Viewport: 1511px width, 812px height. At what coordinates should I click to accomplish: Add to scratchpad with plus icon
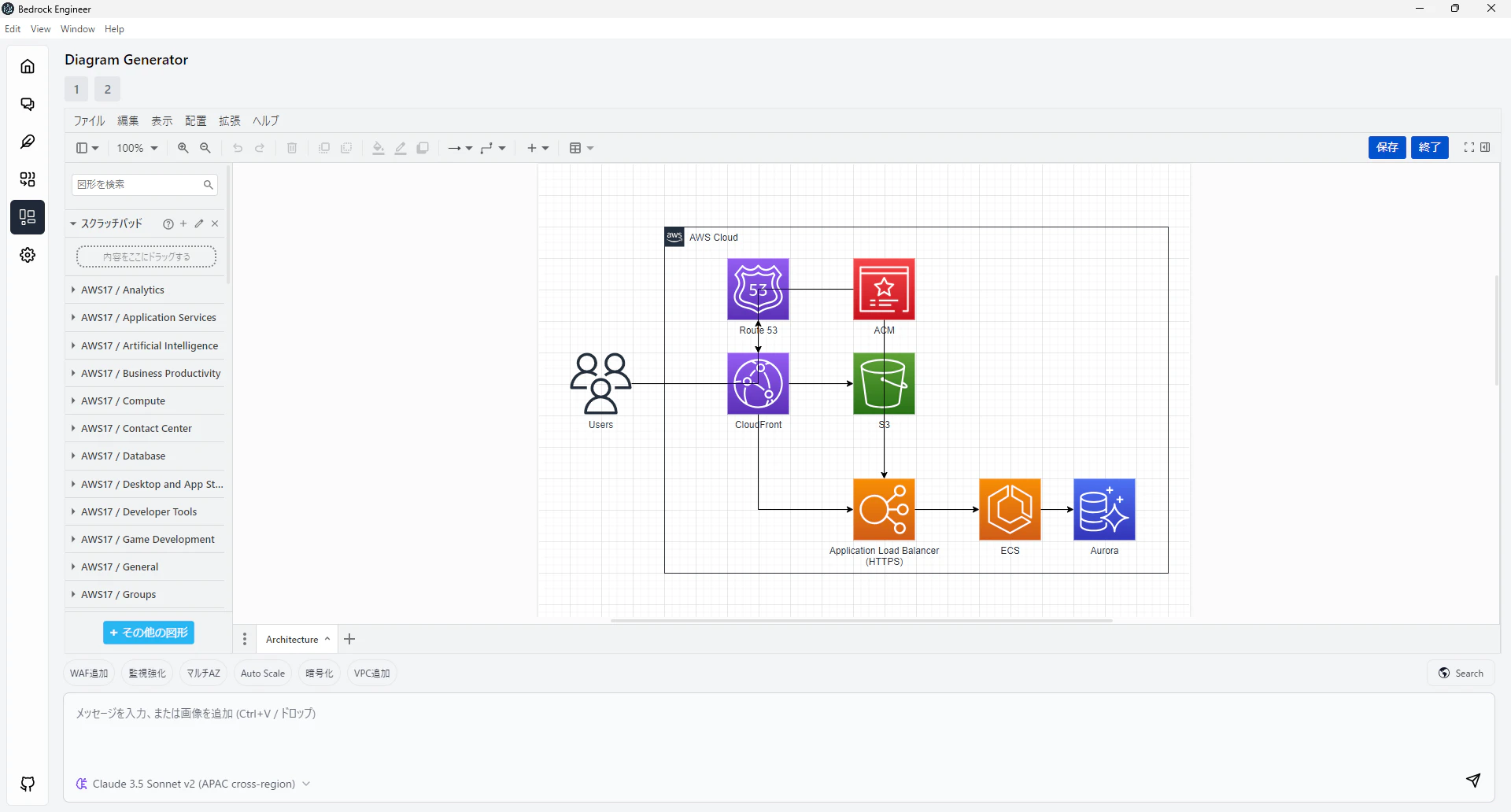tap(183, 224)
